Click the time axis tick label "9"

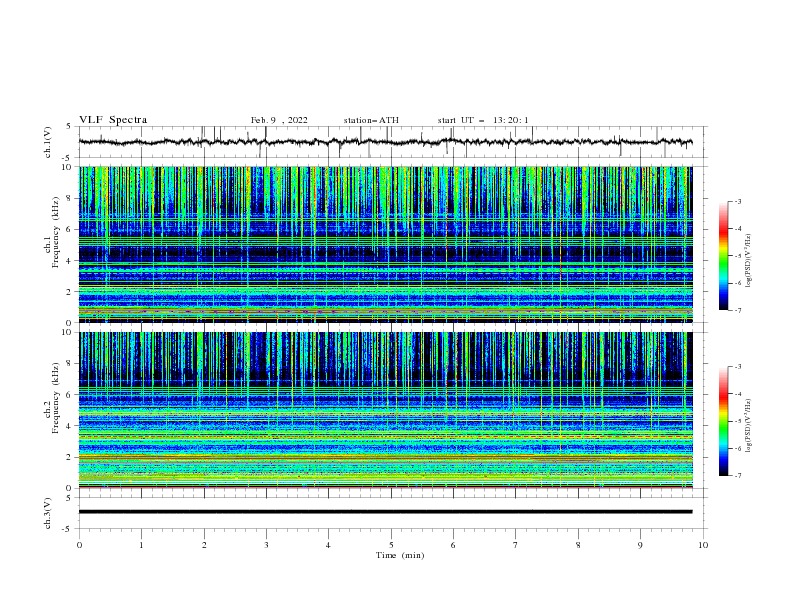coord(640,545)
